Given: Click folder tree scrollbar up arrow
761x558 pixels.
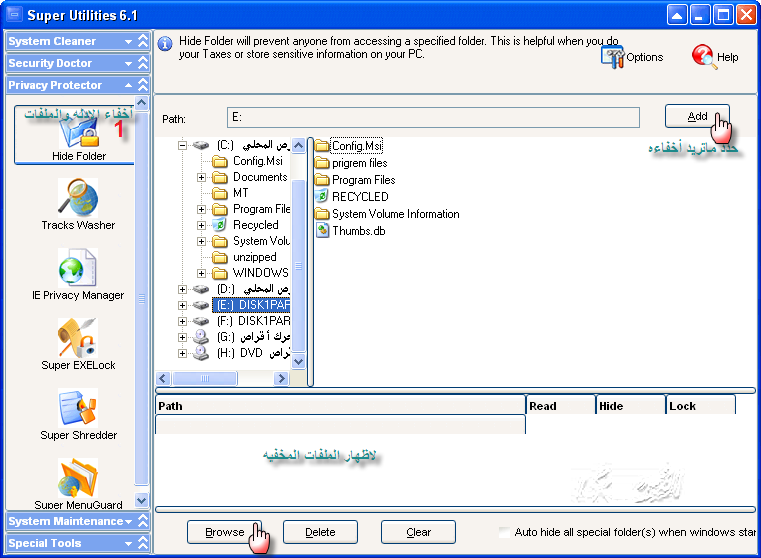Looking at the screenshot, I should (299, 145).
